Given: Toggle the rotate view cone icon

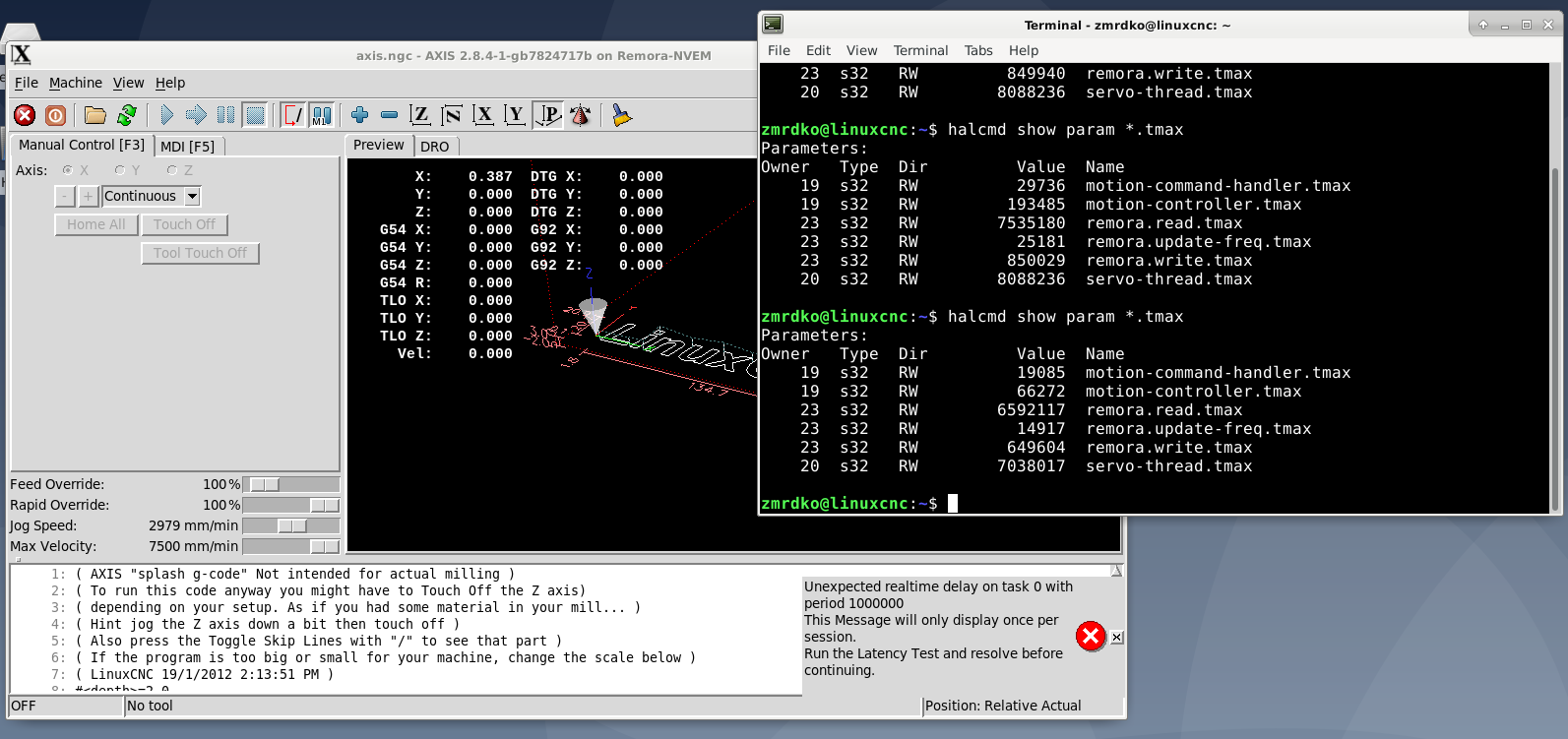Looking at the screenshot, I should click(x=580, y=115).
